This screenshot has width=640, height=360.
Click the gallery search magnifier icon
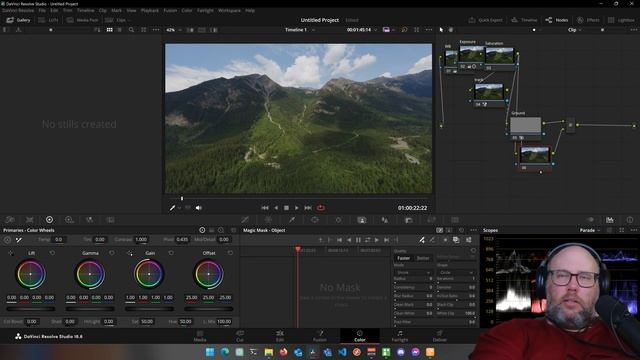(x=131, y=30)
